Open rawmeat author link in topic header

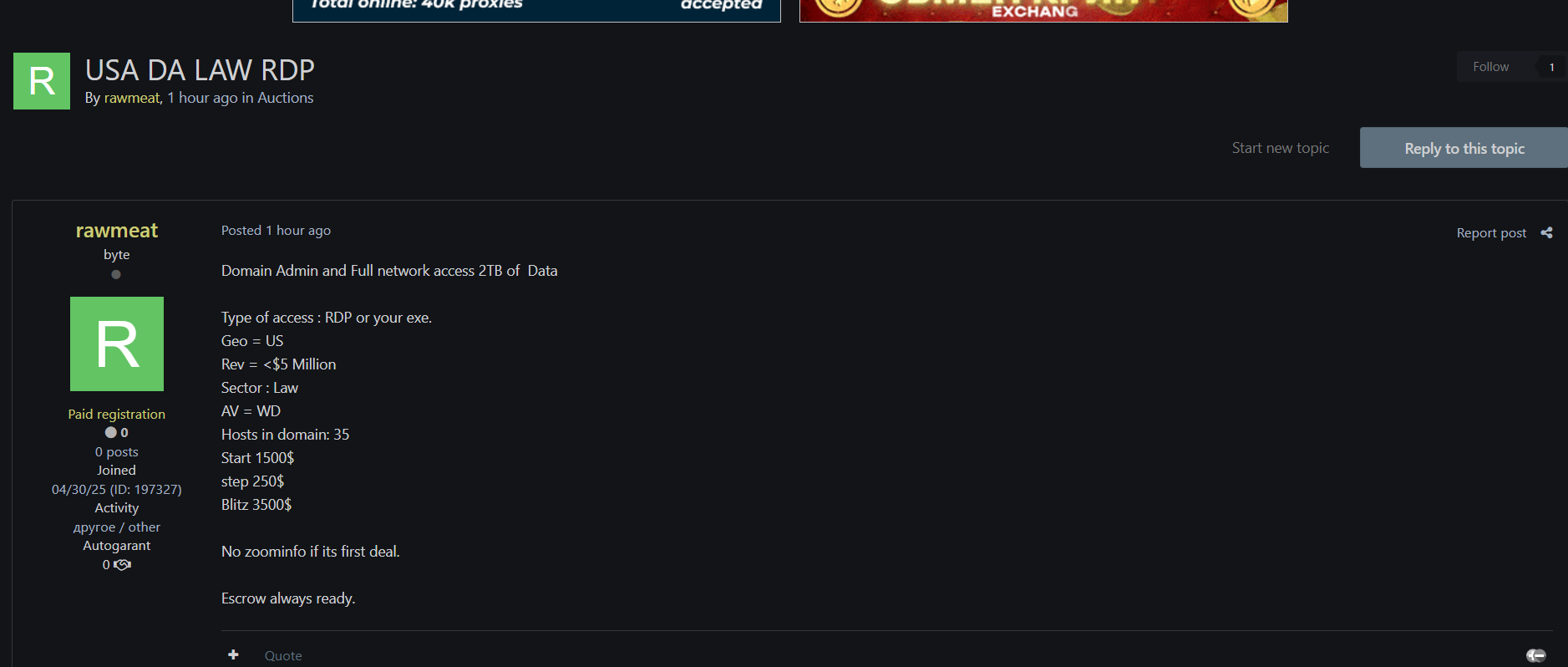[x=131, y=98]
